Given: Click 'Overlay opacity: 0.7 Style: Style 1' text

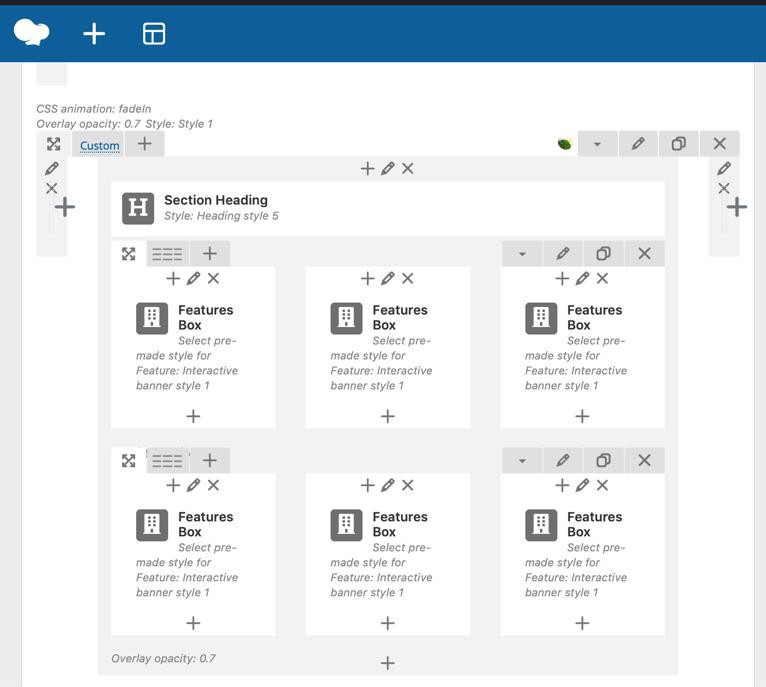Looking at the screenshot, I should click(x=125, y=124).
